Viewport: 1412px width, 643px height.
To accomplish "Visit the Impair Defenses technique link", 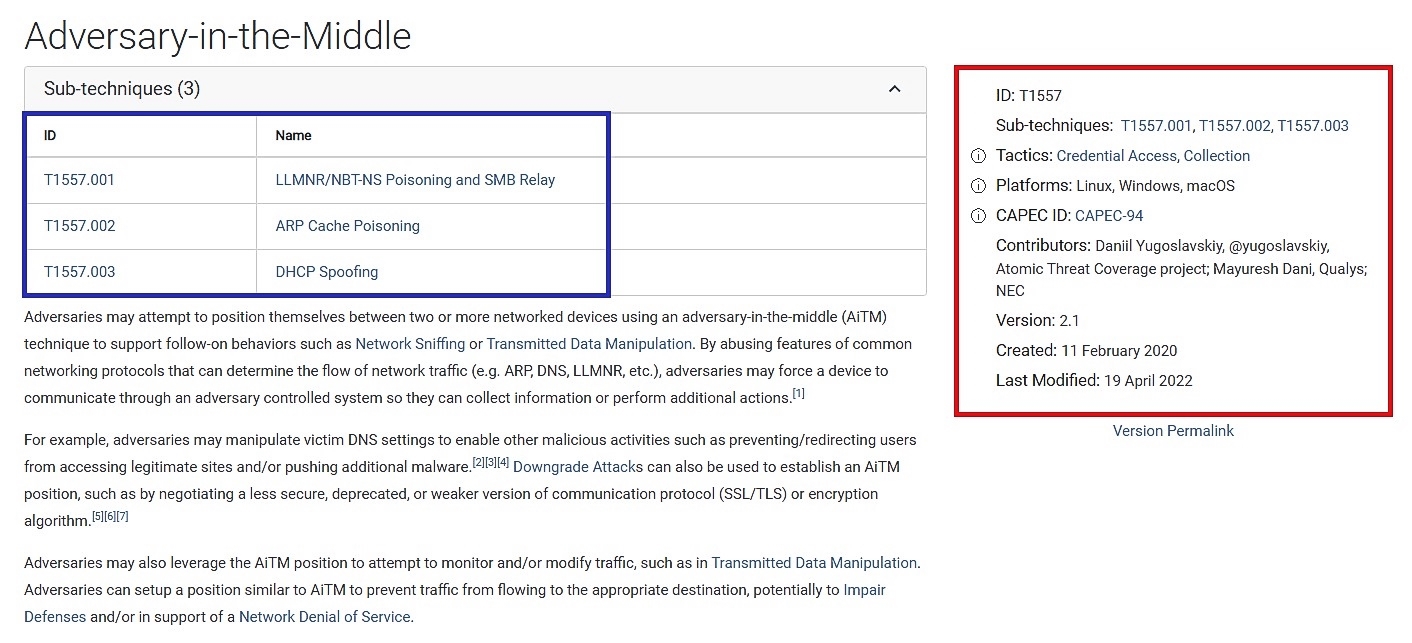I will [864, 590].
